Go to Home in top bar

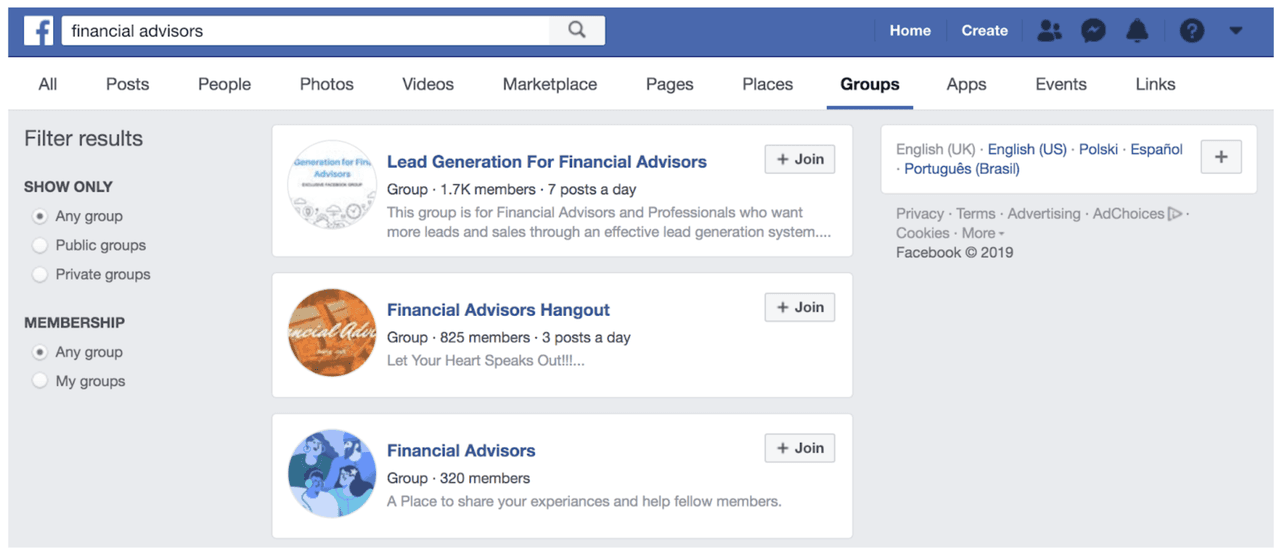pyautogui.click(x=909, y=31)
